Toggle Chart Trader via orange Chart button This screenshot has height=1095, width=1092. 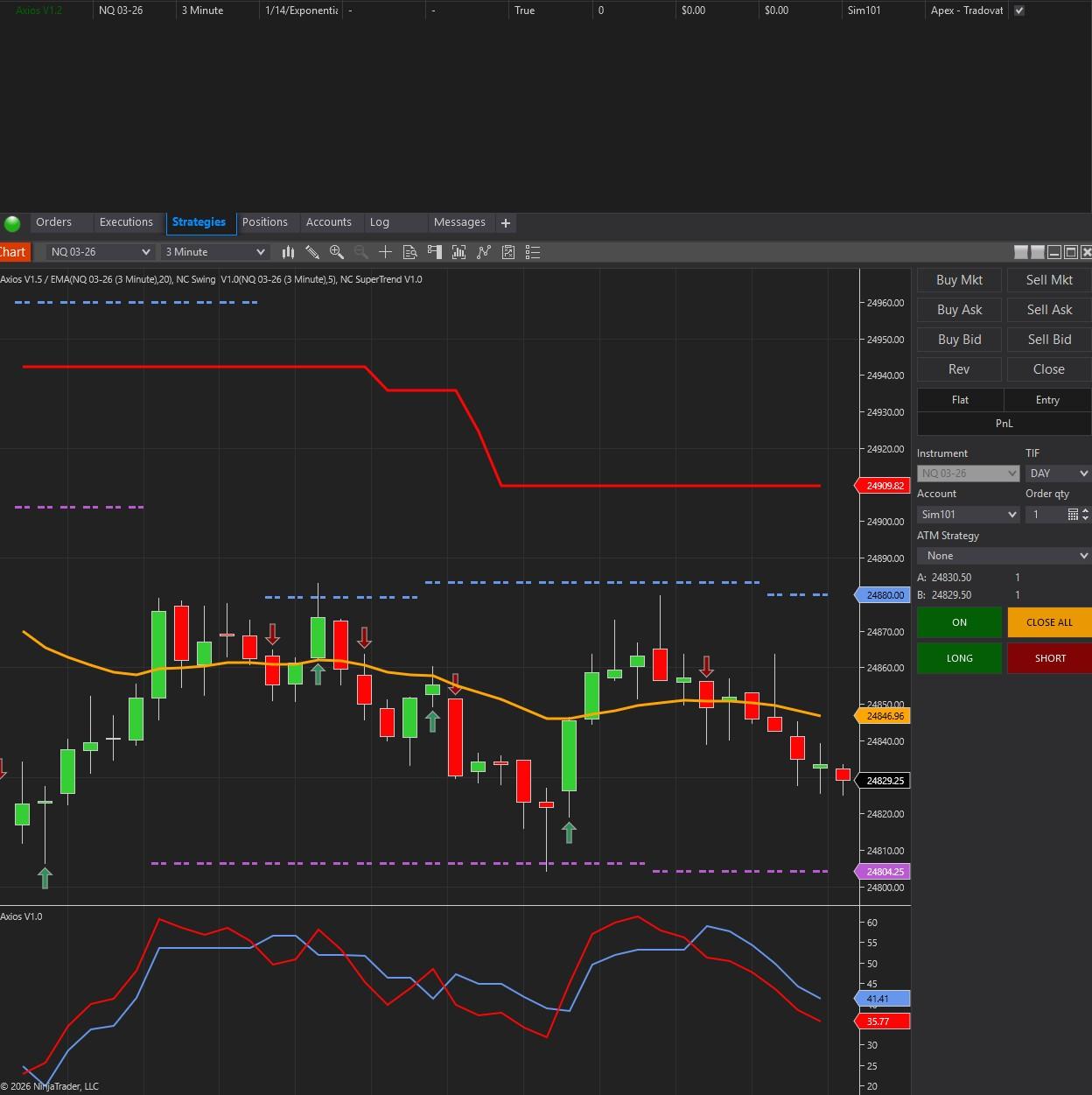click(x=14, y=252)
